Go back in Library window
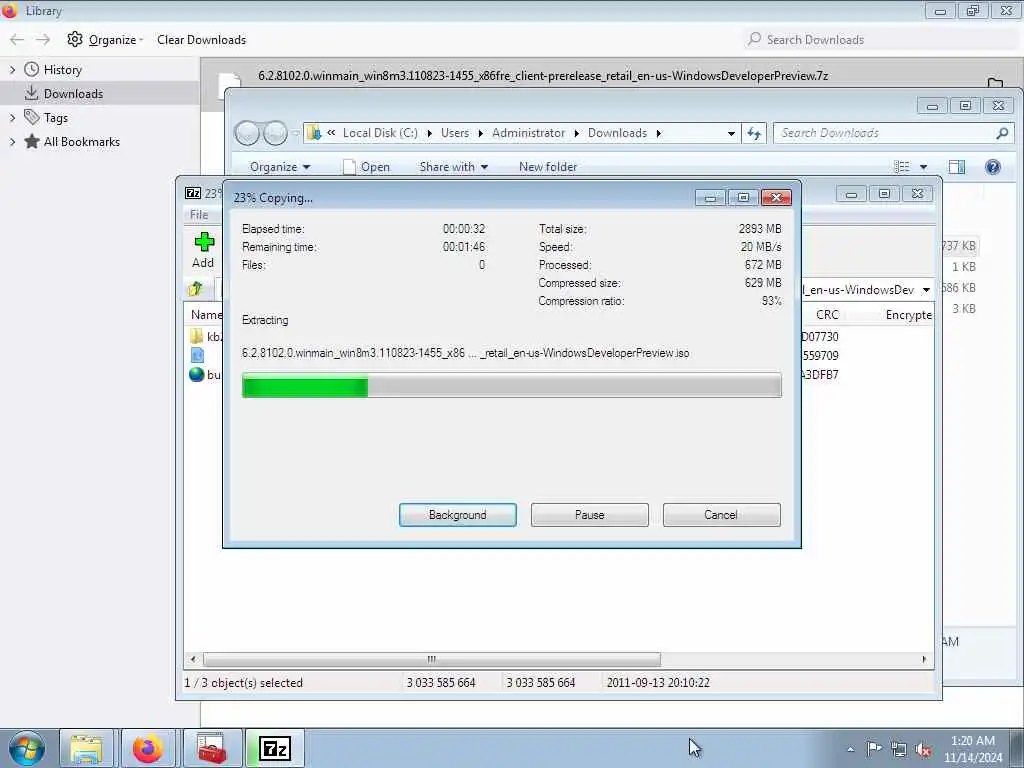Image resolution: width=1024 pixels, height=768 pixels. coord(17,40)
